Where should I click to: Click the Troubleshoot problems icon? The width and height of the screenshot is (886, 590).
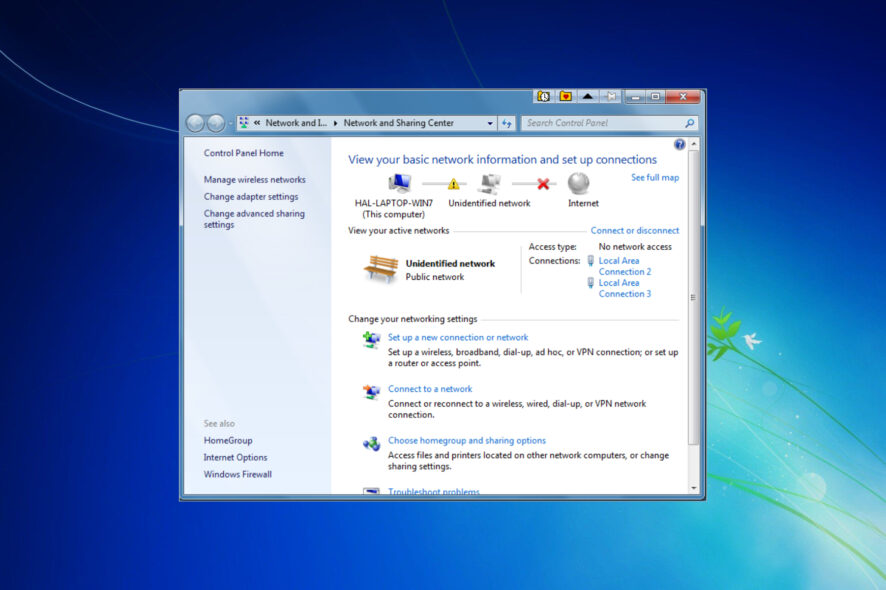370,491
